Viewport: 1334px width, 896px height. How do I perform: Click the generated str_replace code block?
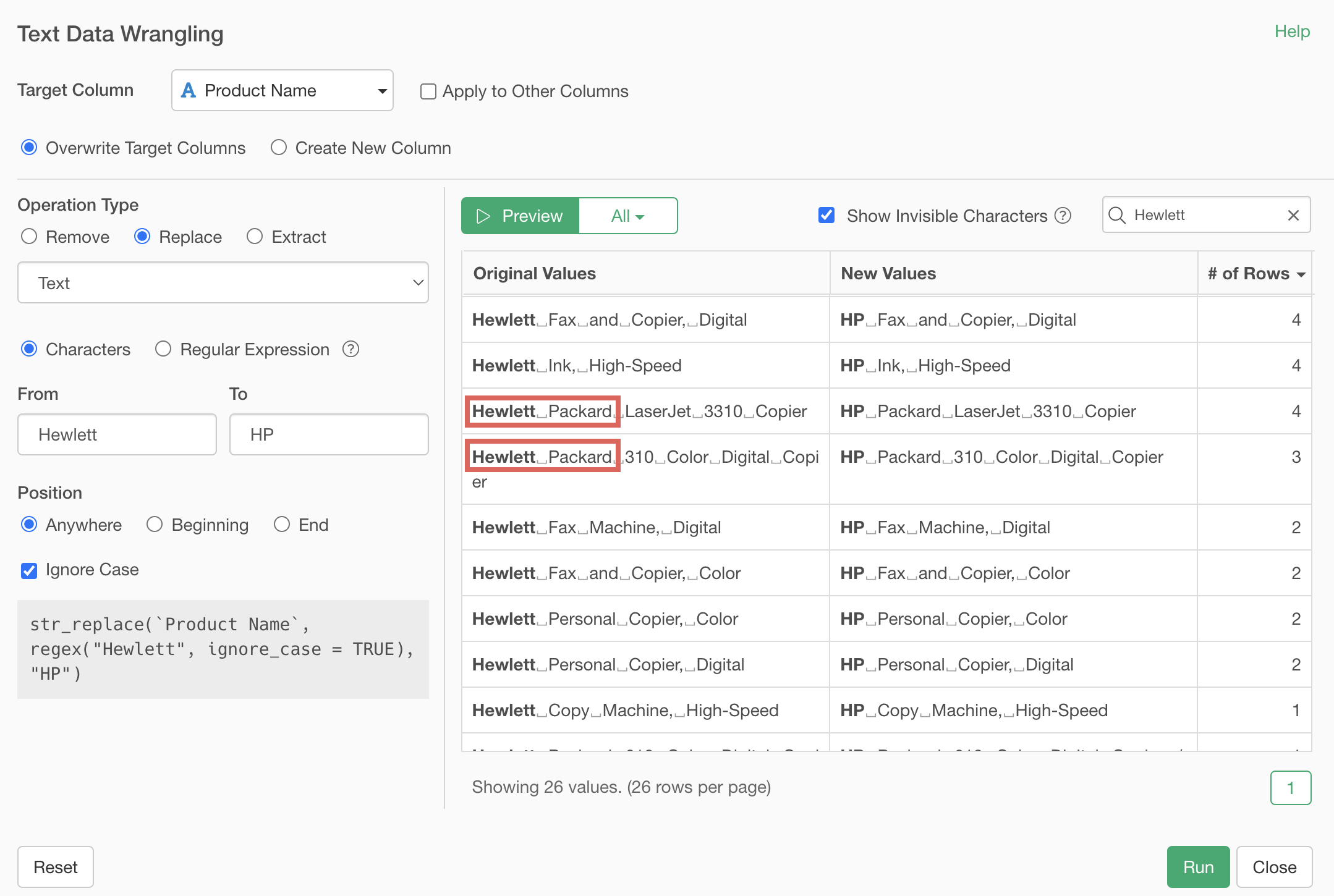point(223,649)
